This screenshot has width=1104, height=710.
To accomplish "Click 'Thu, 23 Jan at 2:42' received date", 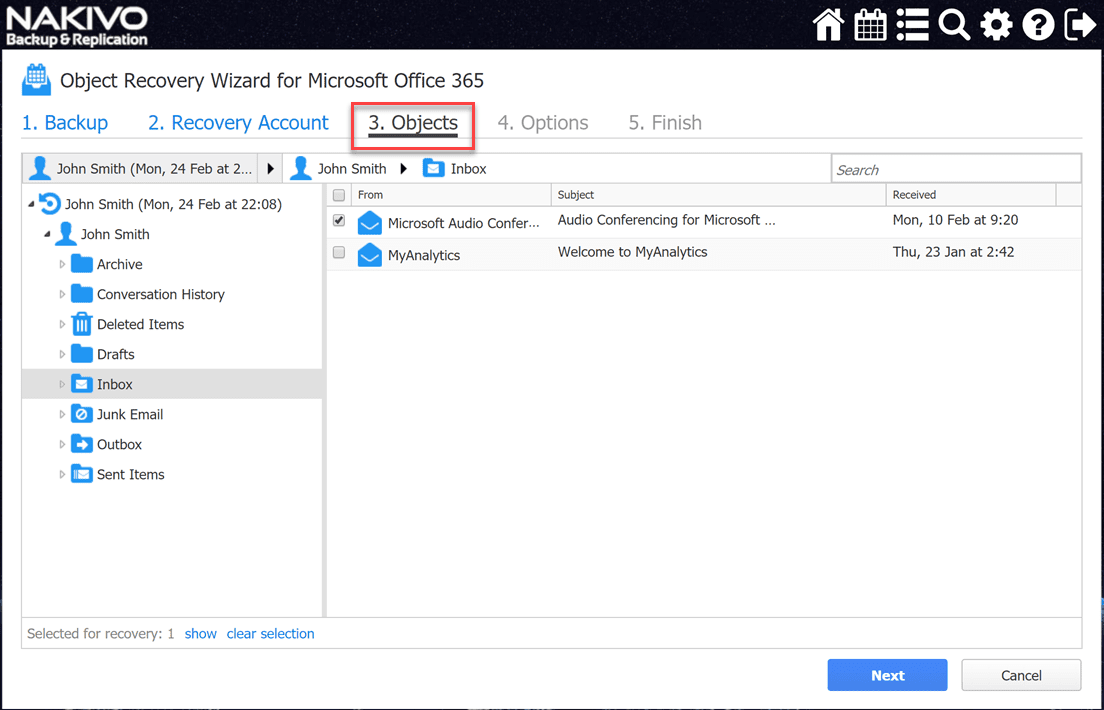I will click(x=953, y=252).
